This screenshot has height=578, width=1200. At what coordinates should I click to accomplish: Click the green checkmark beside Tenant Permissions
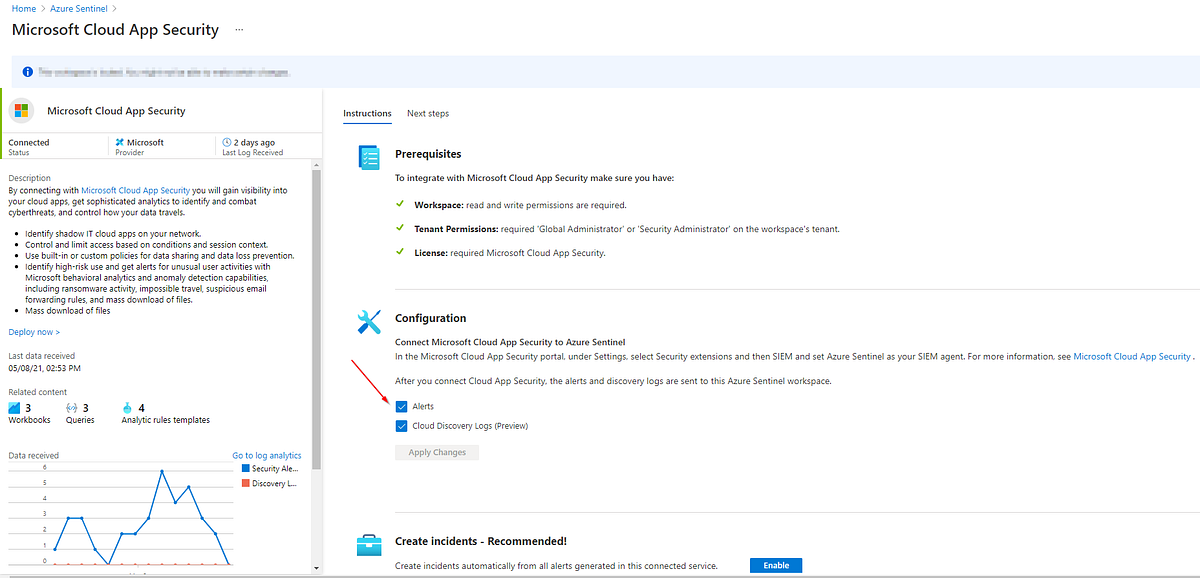tap(400, 228)
